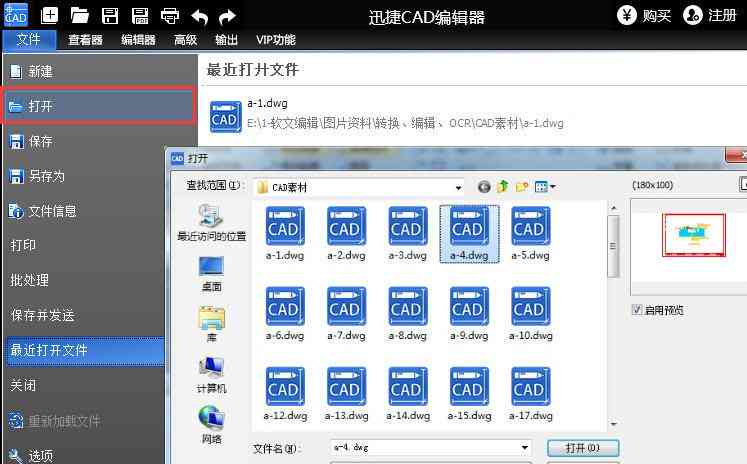Open the 文件 tab
Screen dimensions: 747x464
click(x=29, y=40)
